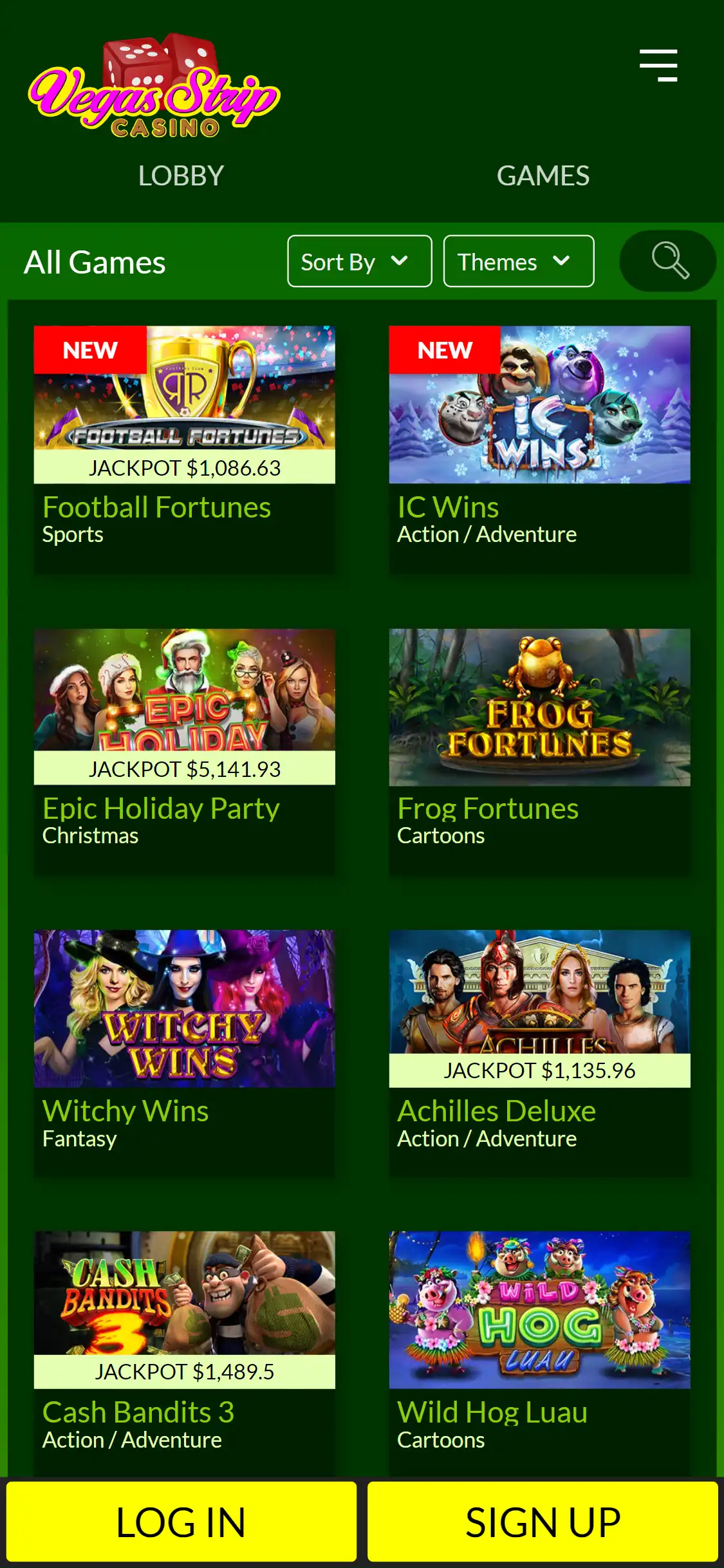
Task: Open the Wild Hog Luau thumbnail
Action: 540,1310
